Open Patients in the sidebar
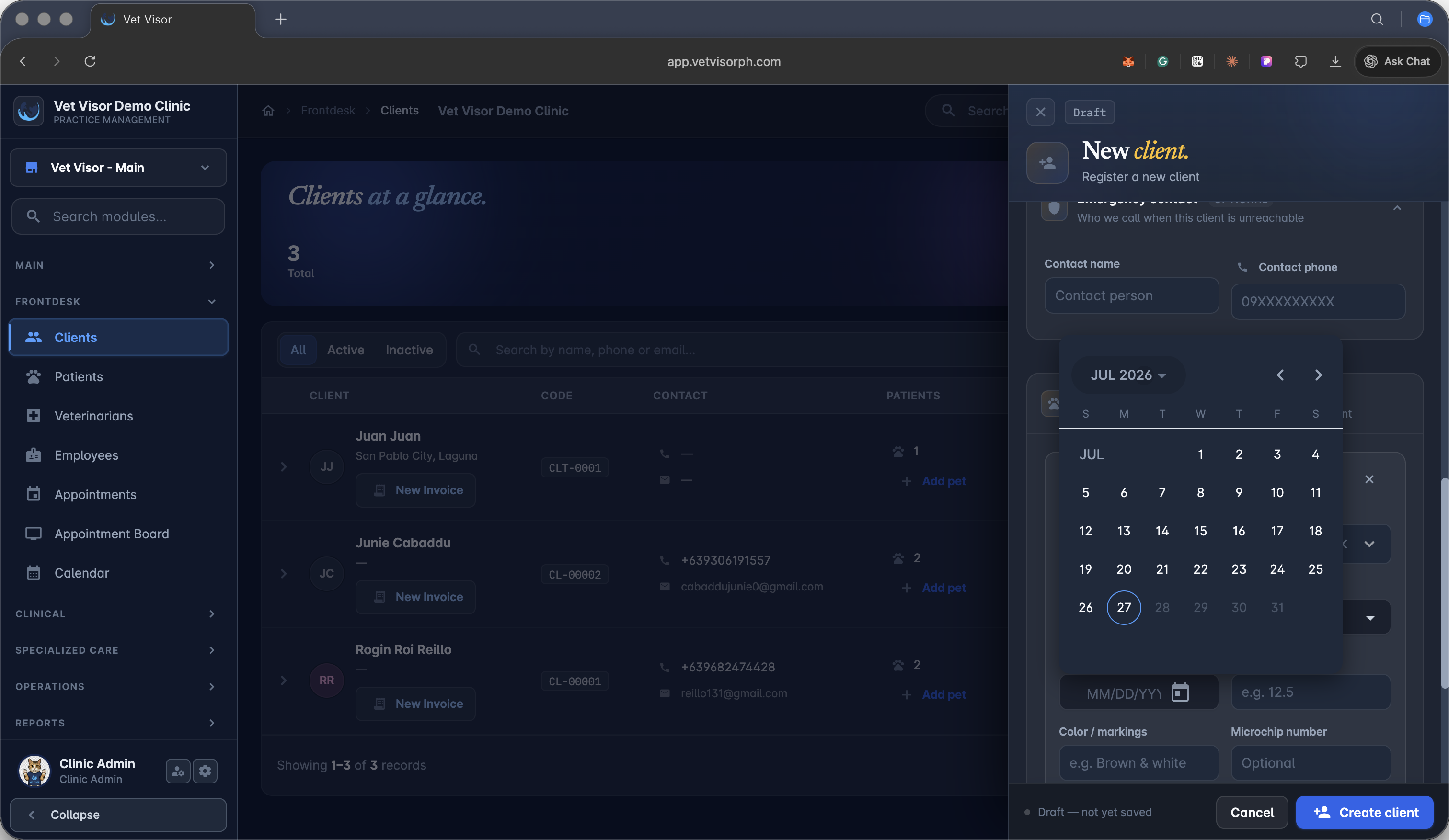Screen dimensions: 1449x840 click(118, 376)
